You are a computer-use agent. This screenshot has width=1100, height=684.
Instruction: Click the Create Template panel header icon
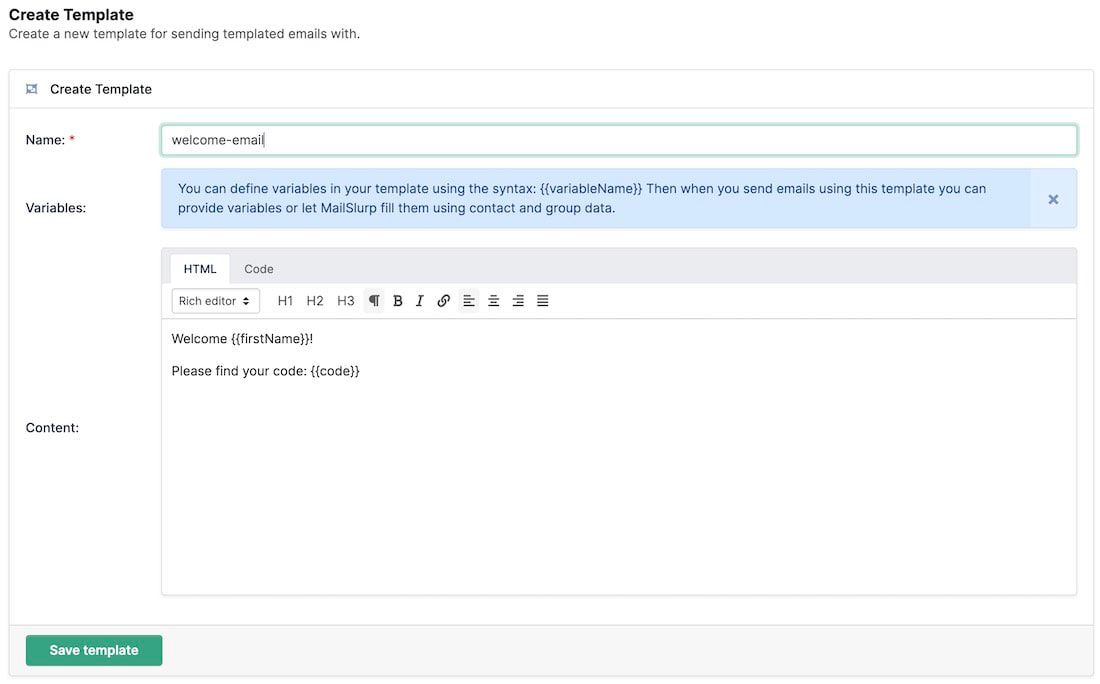pyautogui.click(x=32, y=89)
